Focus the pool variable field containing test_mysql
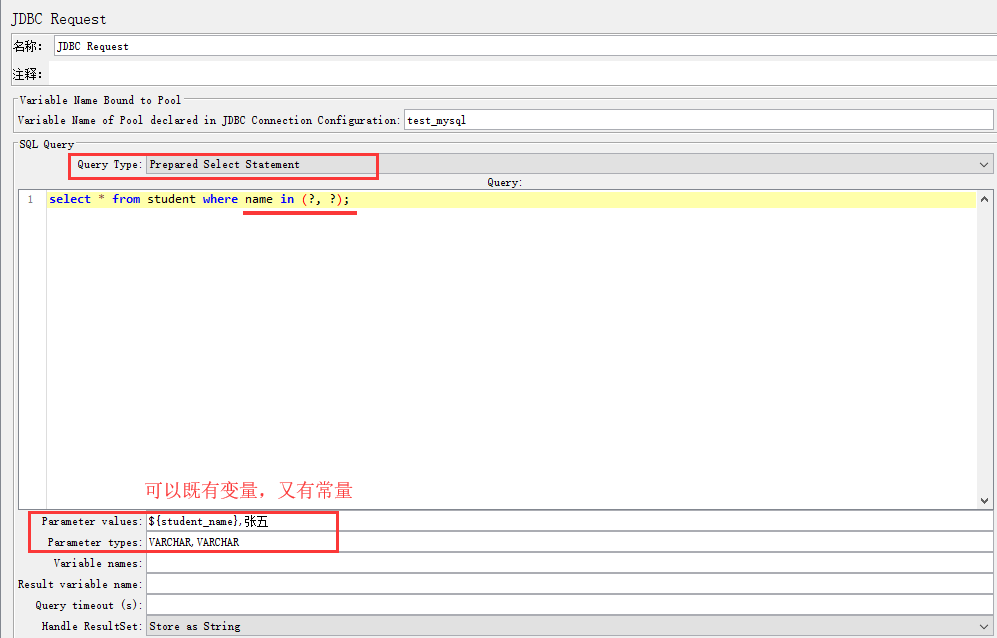997x638 pixels. (696, 120)
